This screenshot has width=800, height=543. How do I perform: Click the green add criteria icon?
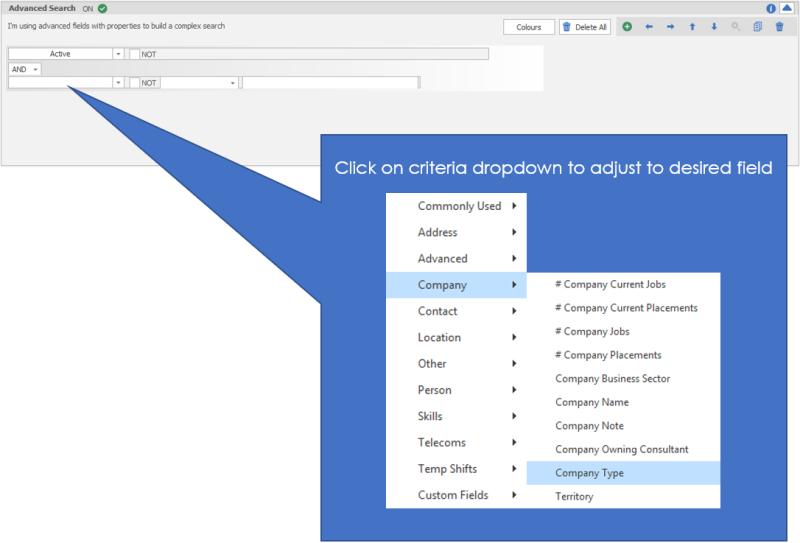(627, 27)
